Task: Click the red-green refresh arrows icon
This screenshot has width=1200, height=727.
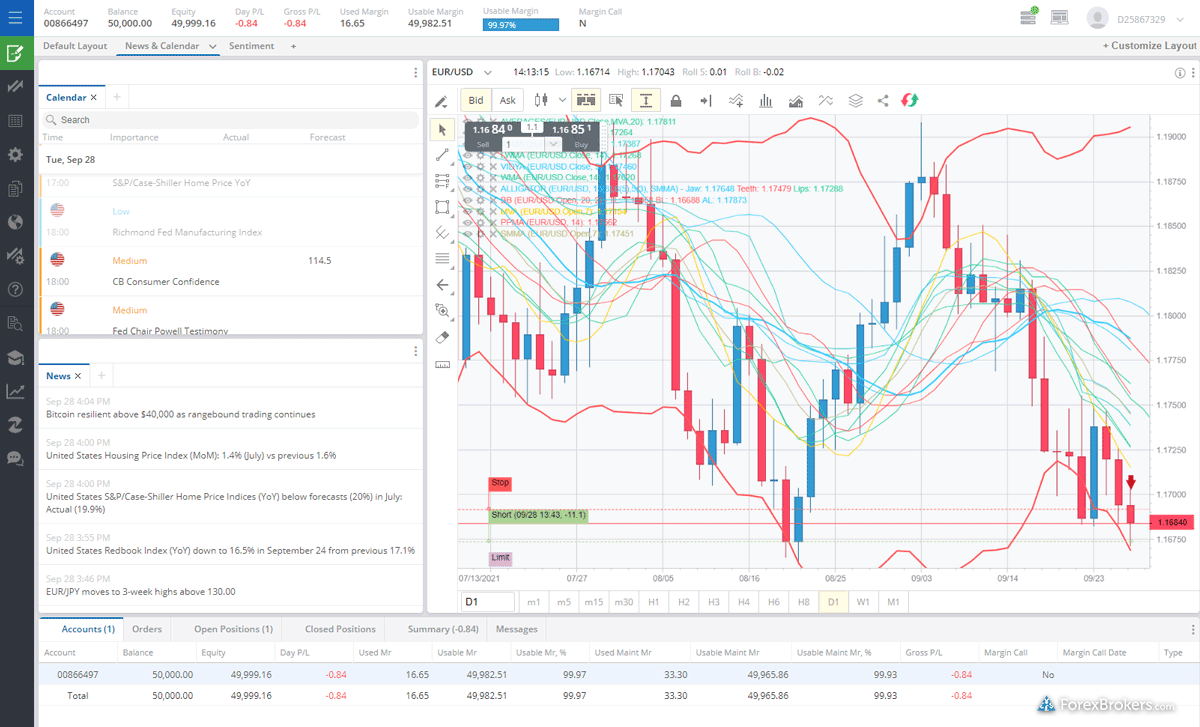Action: (x=910, y=100)
